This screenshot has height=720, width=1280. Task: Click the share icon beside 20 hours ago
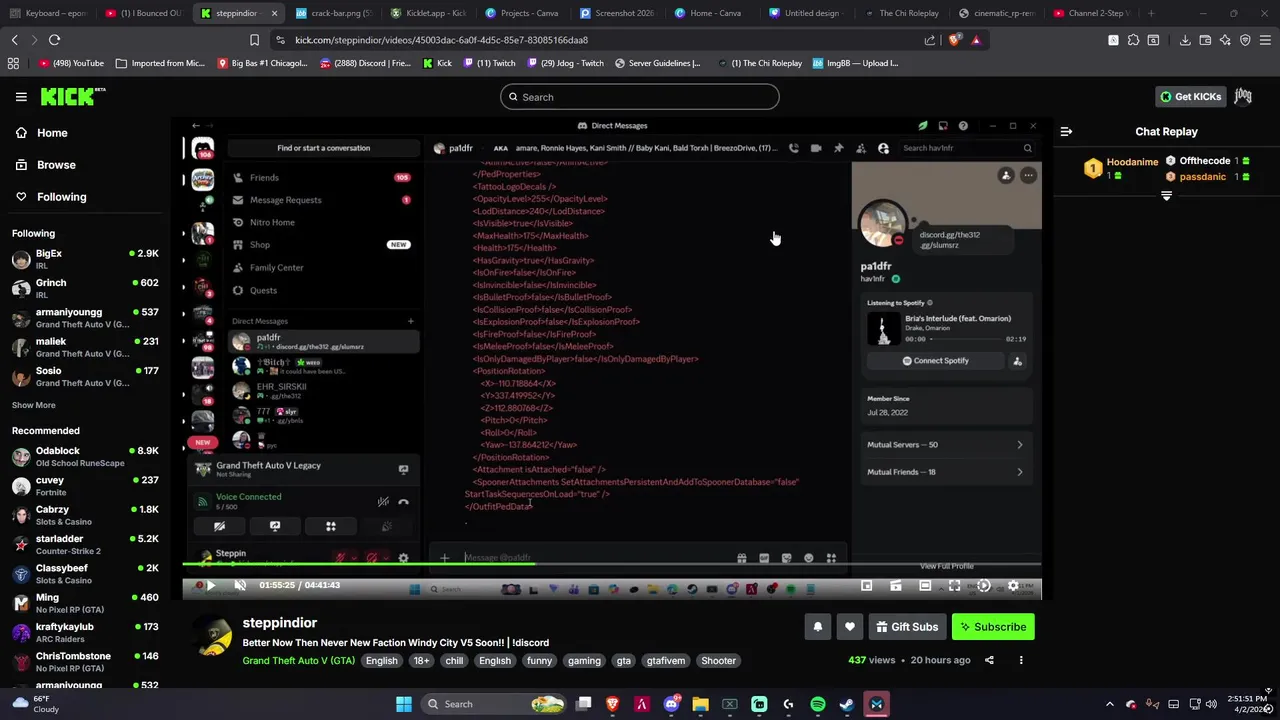tap(989, 660)
